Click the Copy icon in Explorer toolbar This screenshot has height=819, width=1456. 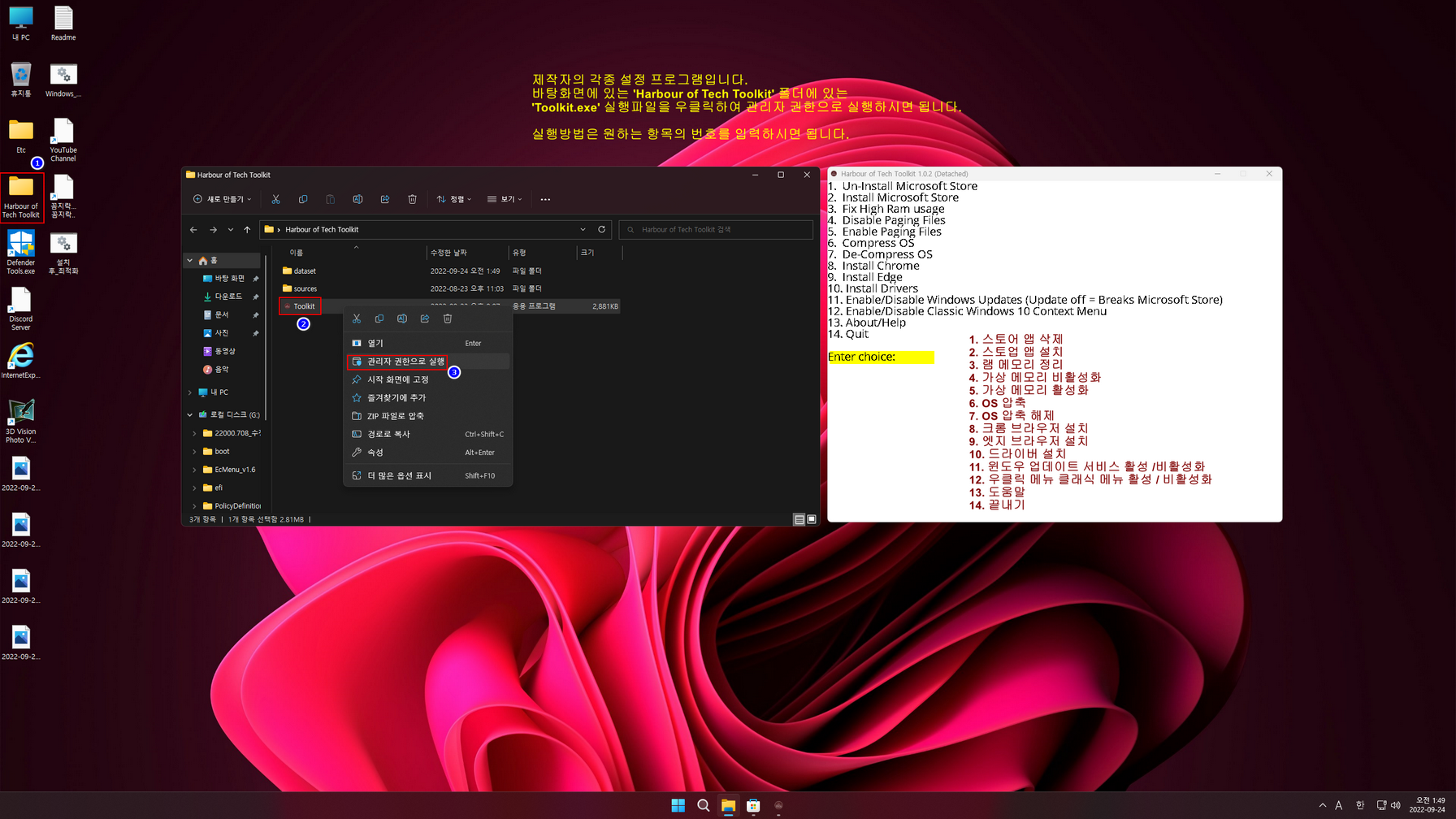pyautogui.click(x=303, y=199)
